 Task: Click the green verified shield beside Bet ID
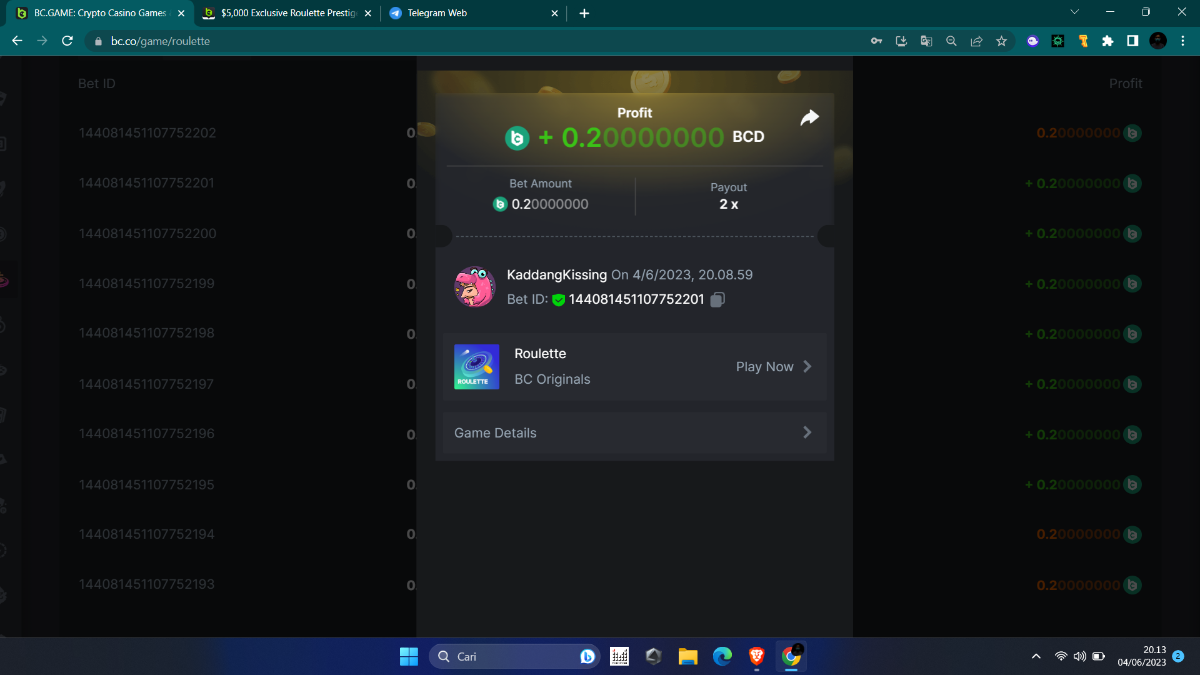pos(558,299)
